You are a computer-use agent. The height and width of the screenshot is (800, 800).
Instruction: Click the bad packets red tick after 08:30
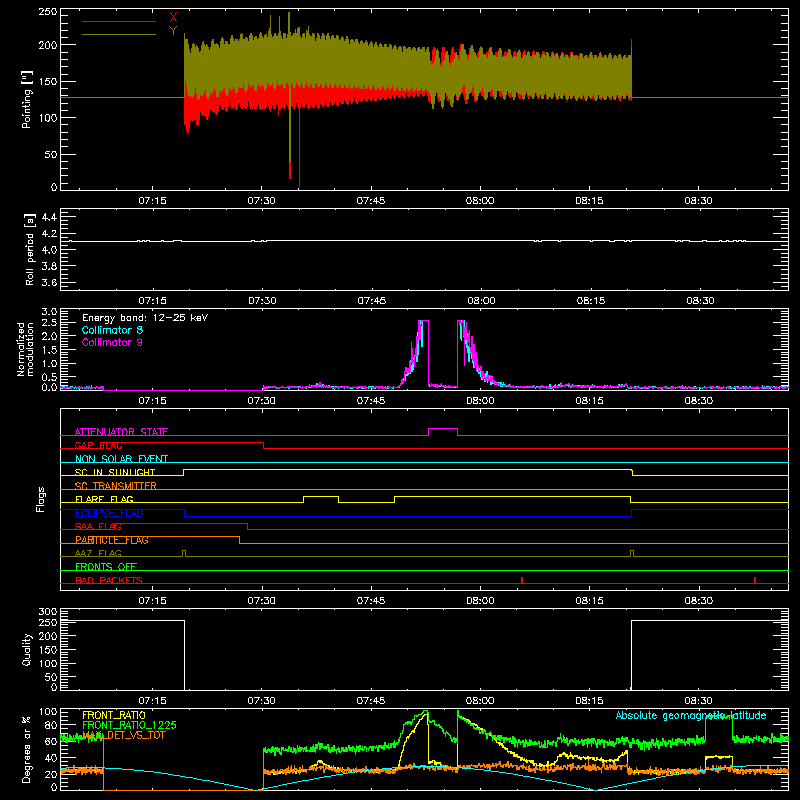pyautogui.click(x=755, y=580)
